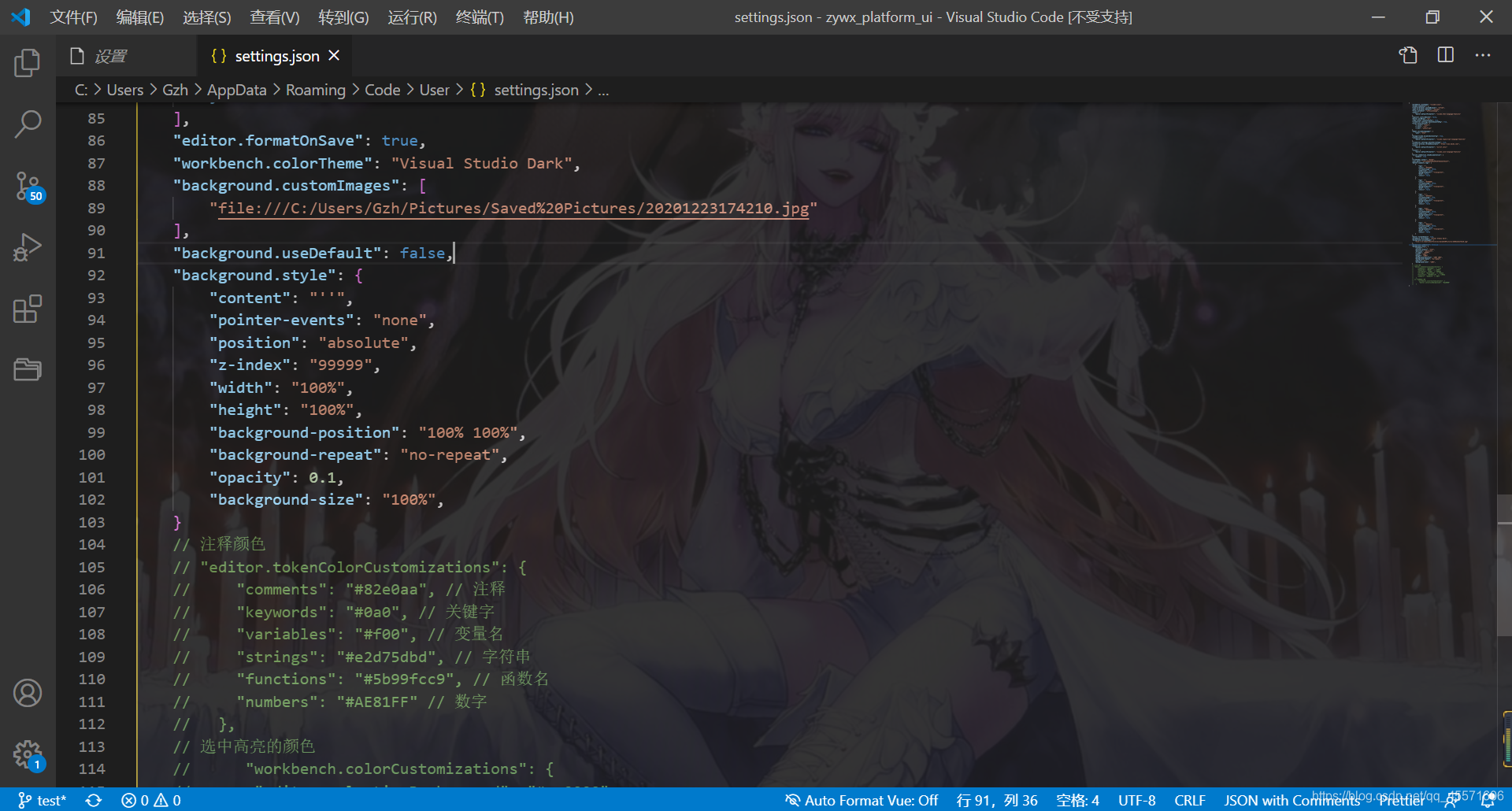Close the settings.json tab

click(334, 55)
